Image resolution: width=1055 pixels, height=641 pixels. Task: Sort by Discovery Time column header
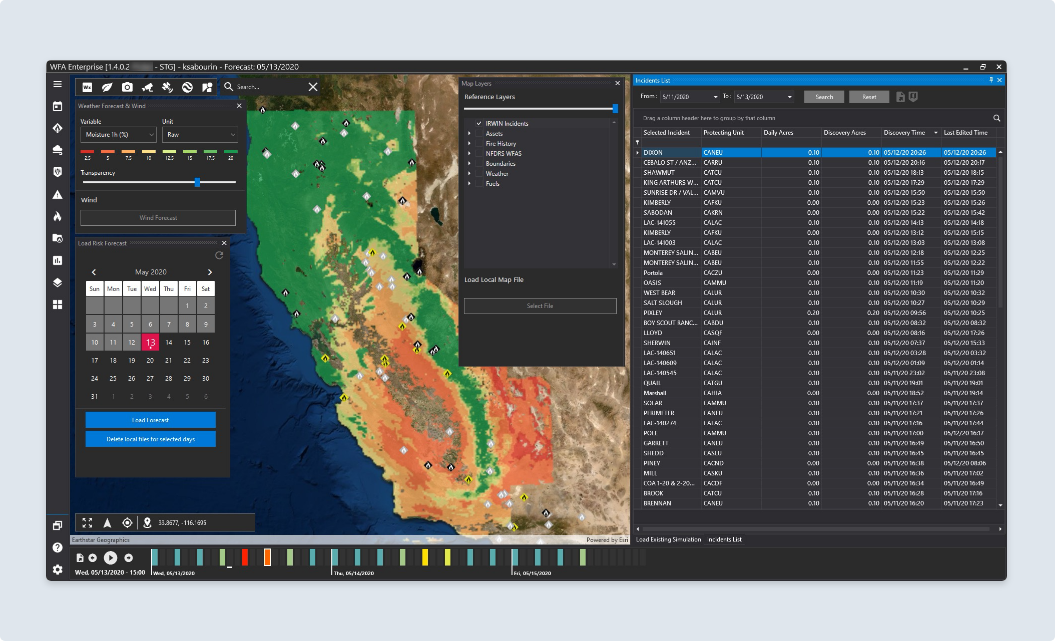pyautogui.click(x=906, y=132)
